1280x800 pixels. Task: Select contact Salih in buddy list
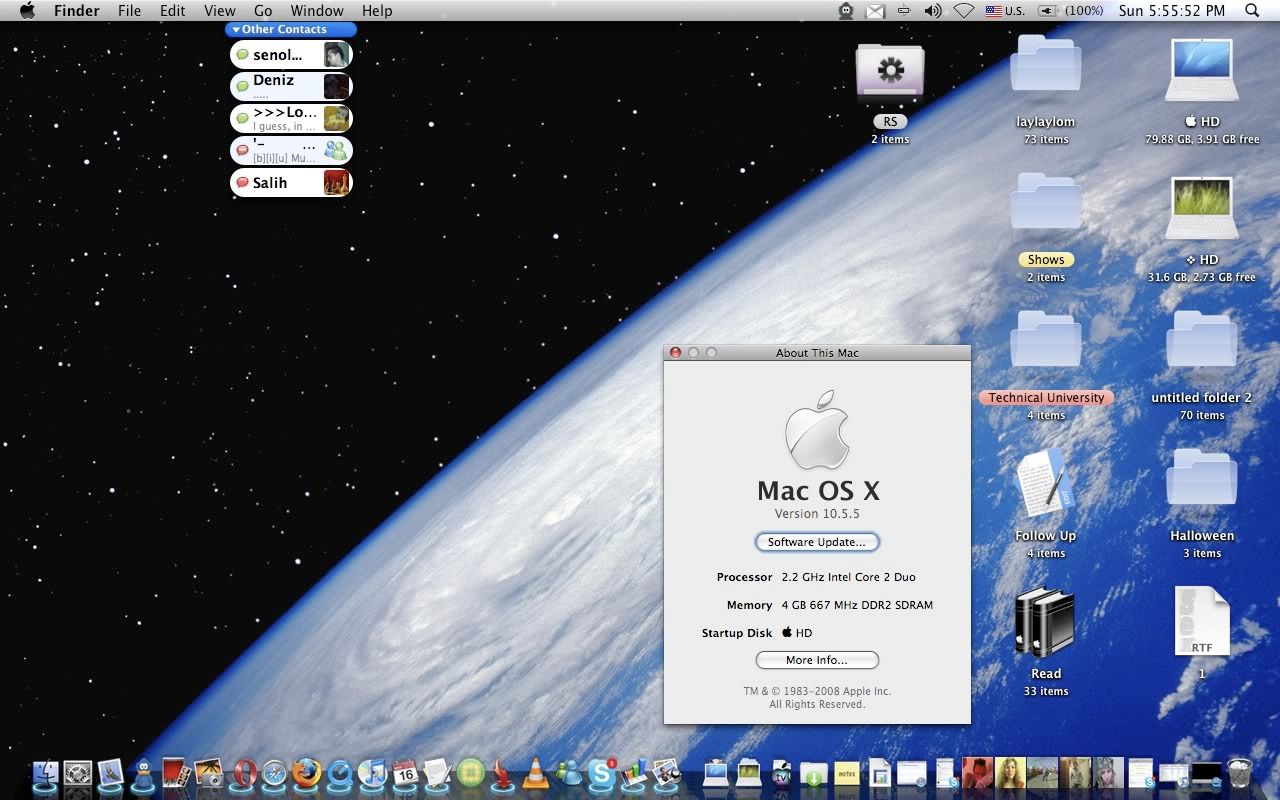[291, 183]
